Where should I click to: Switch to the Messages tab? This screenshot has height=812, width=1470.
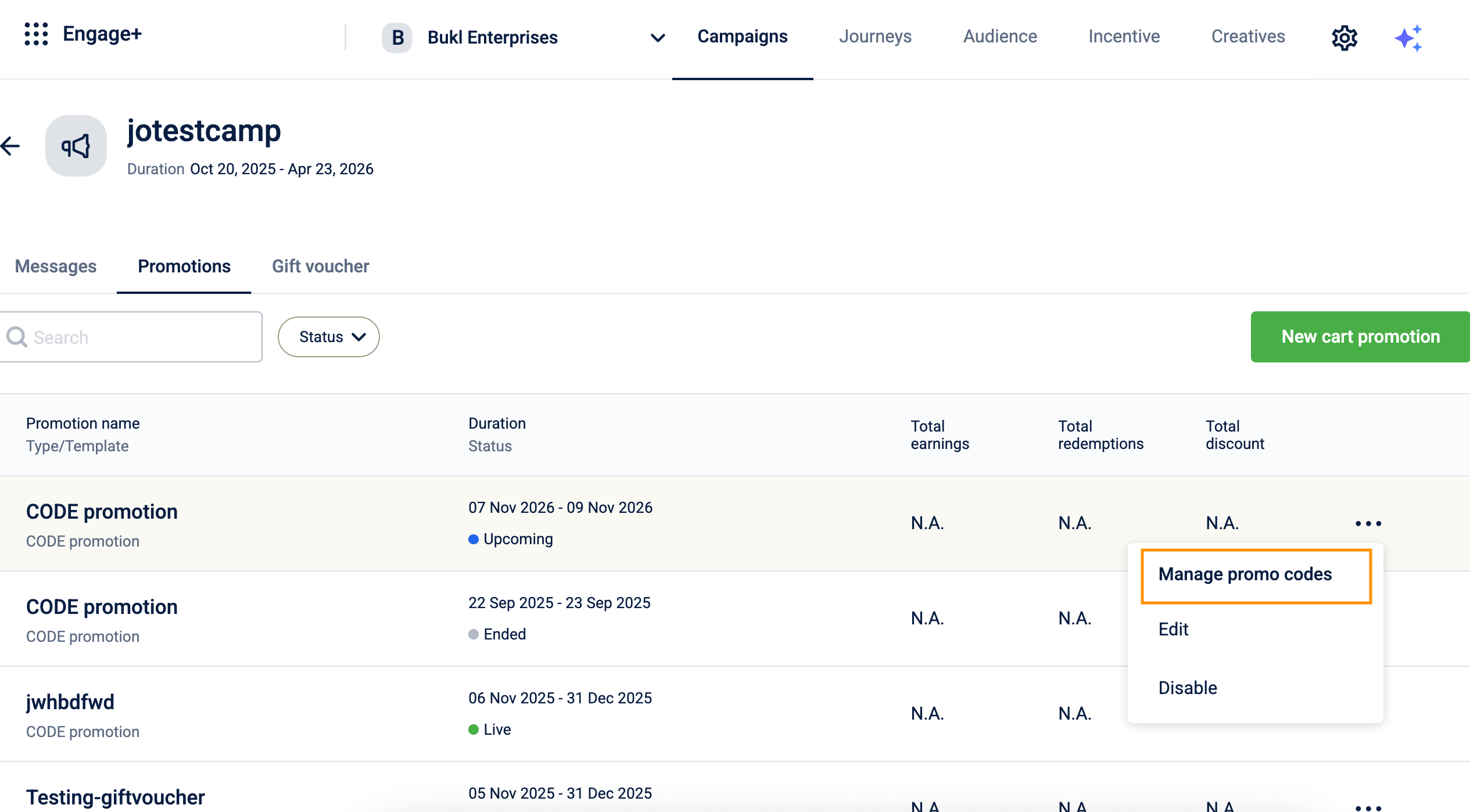(x=56, y=266)
